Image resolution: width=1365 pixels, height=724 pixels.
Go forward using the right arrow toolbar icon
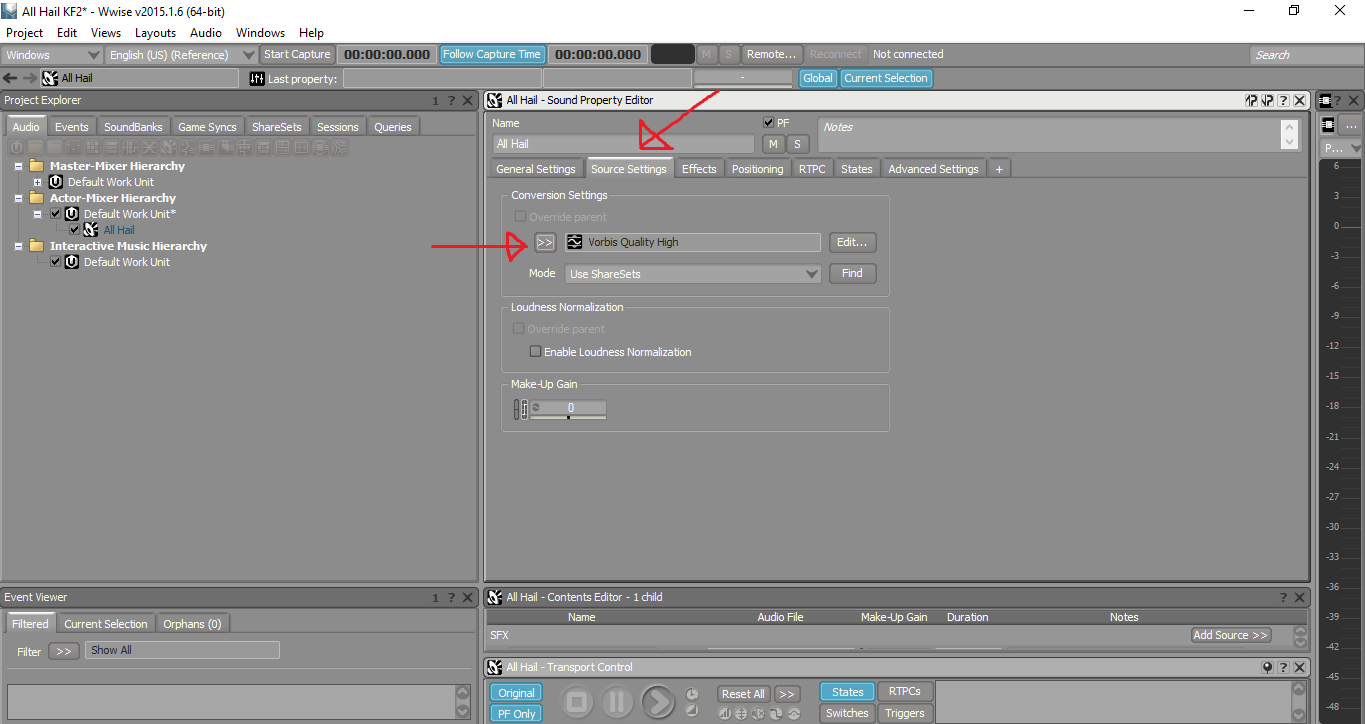(x=29, y=78)
